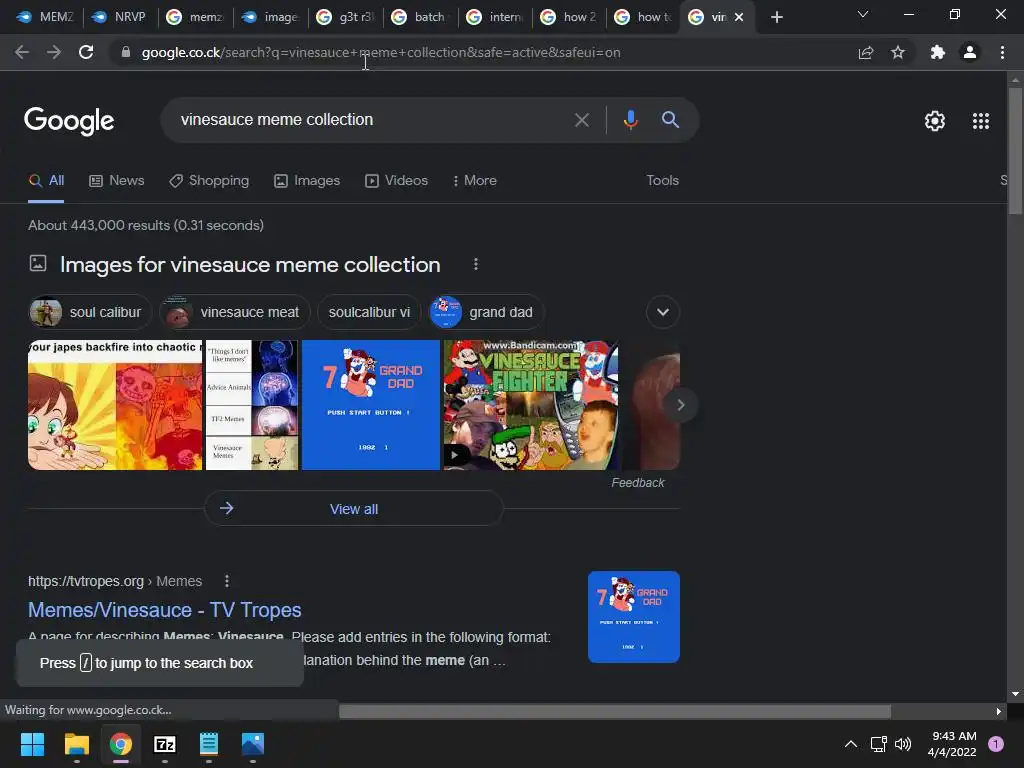Switch to the NRVP tab
The image size is (1024, 768).
click(118, 17)
